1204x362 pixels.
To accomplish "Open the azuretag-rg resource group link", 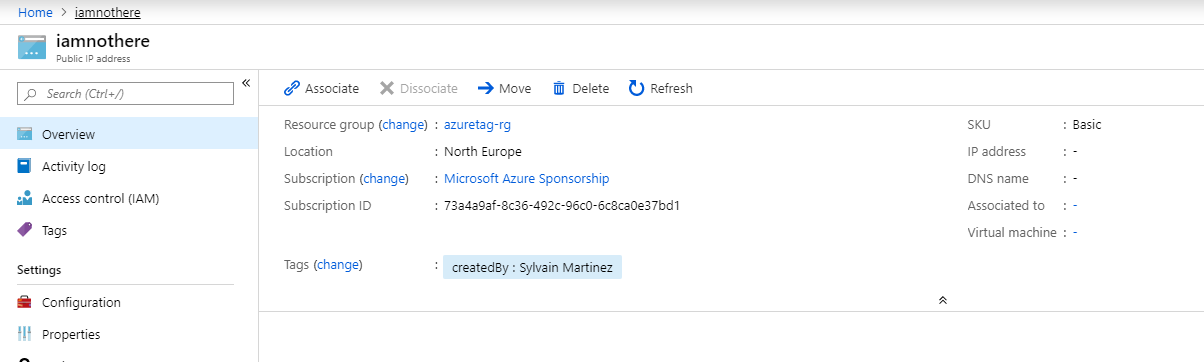I will pos(478,125).
